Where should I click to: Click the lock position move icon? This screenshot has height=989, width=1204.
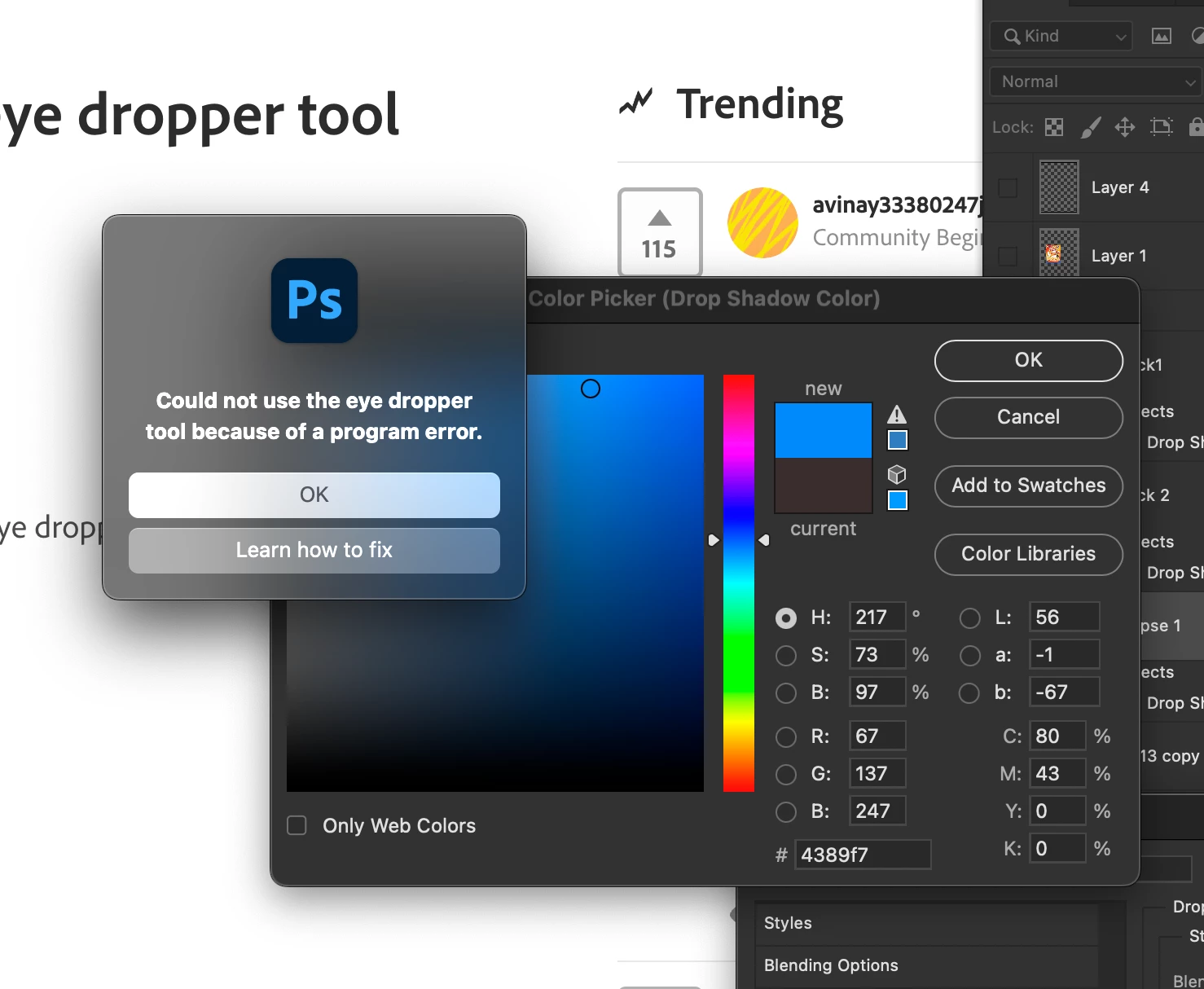pyautogui.click(x=1125, y=127)
